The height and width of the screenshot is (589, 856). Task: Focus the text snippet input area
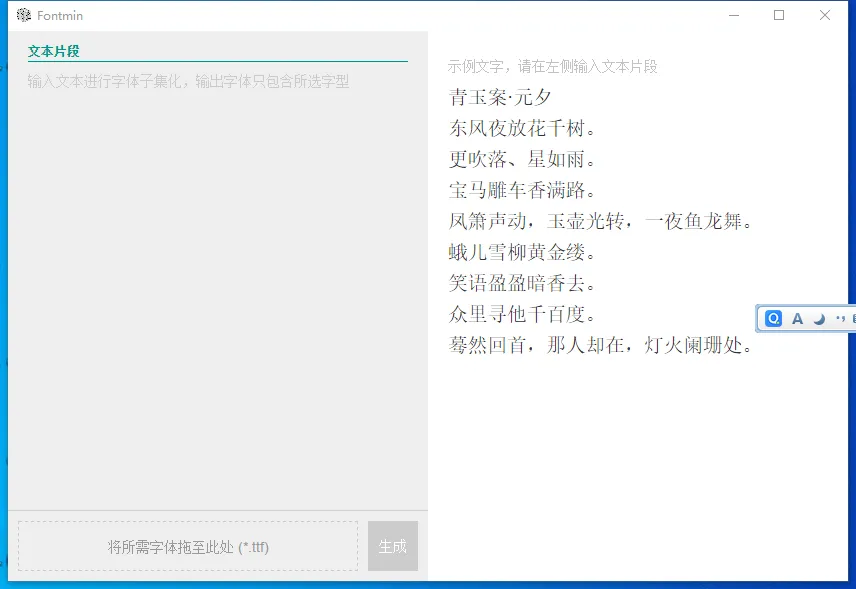[218, 287]
